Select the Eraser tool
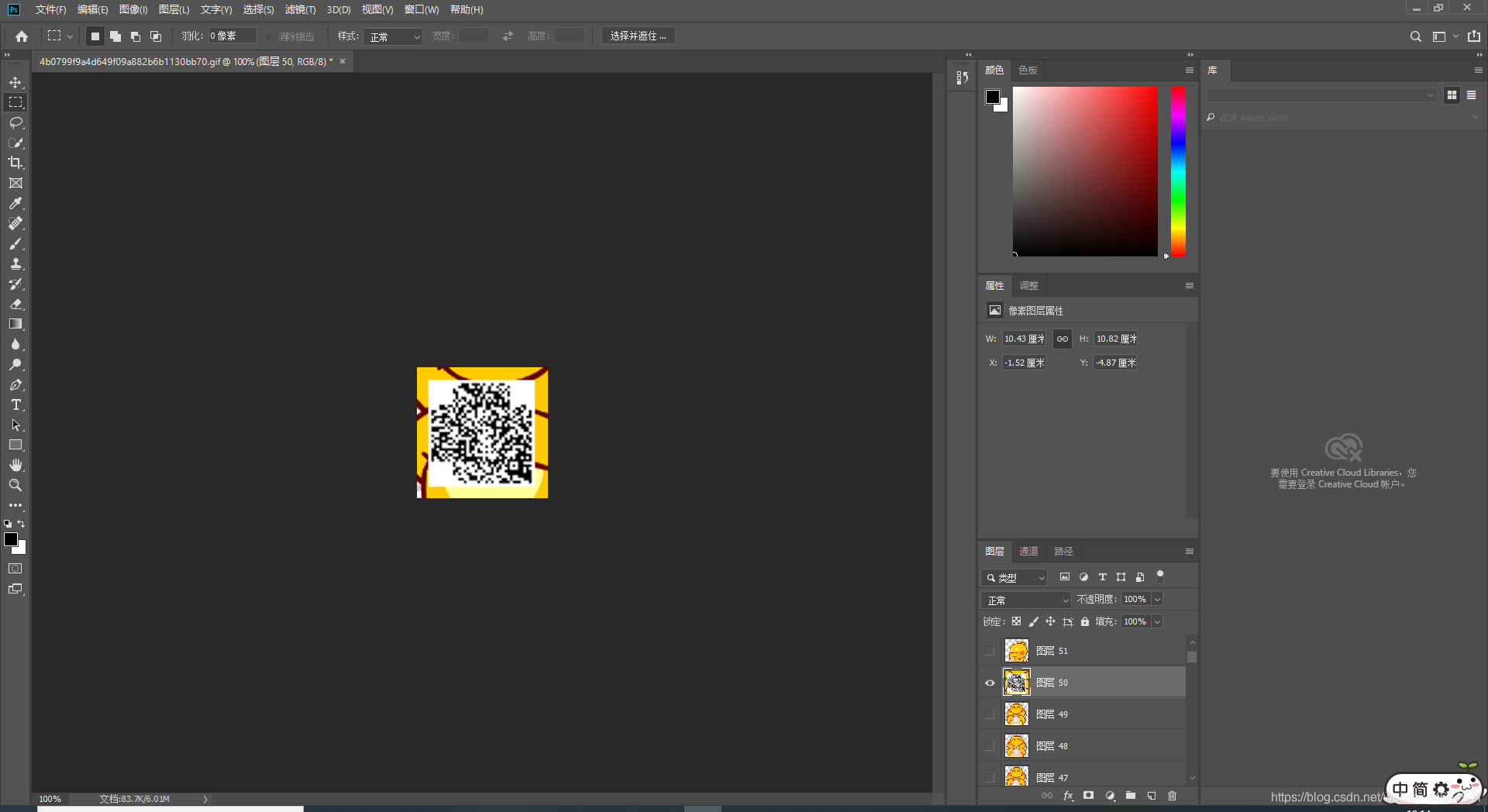This screenshot has height=812, width=1488. point(15,304)
